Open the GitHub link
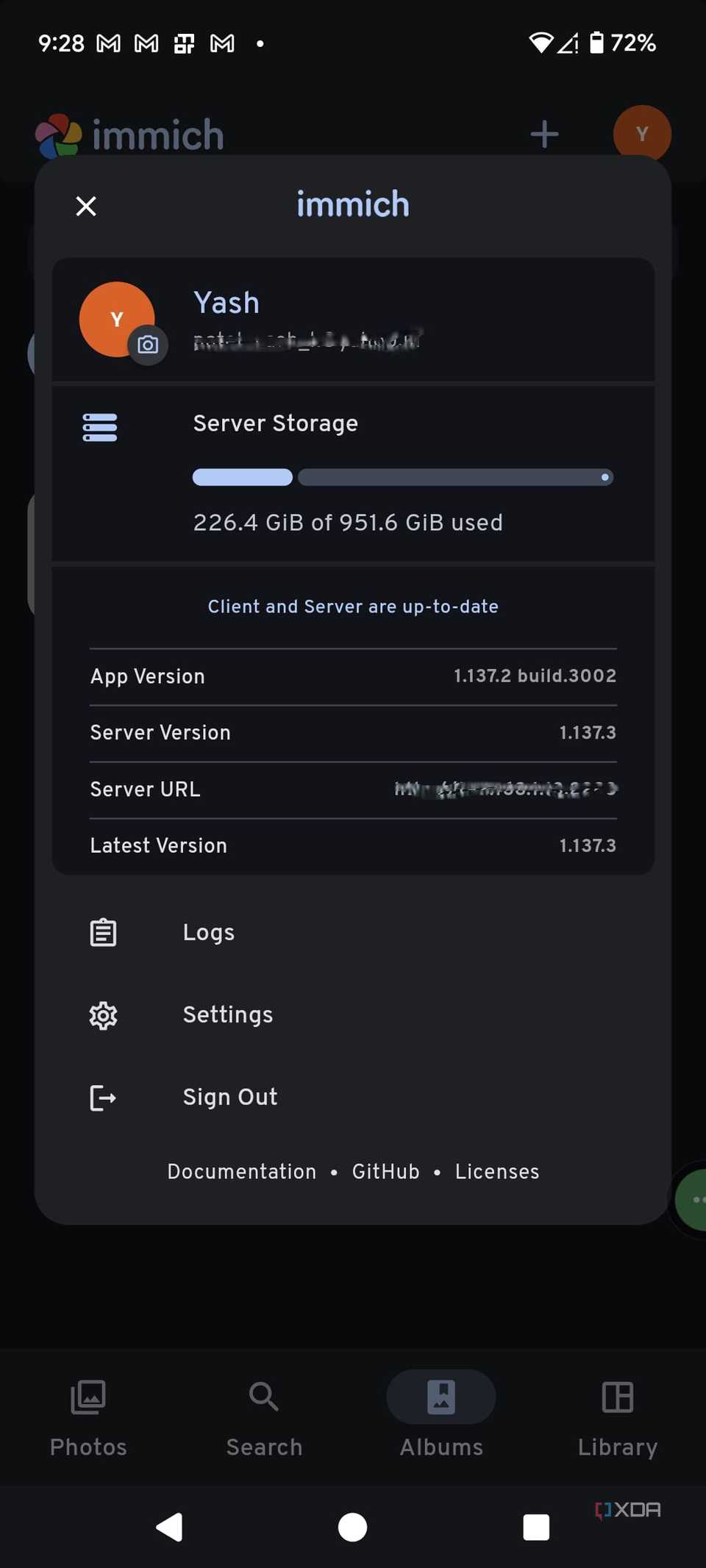Viewport: 706px width, 1568px height. (x=385, y=1172)
